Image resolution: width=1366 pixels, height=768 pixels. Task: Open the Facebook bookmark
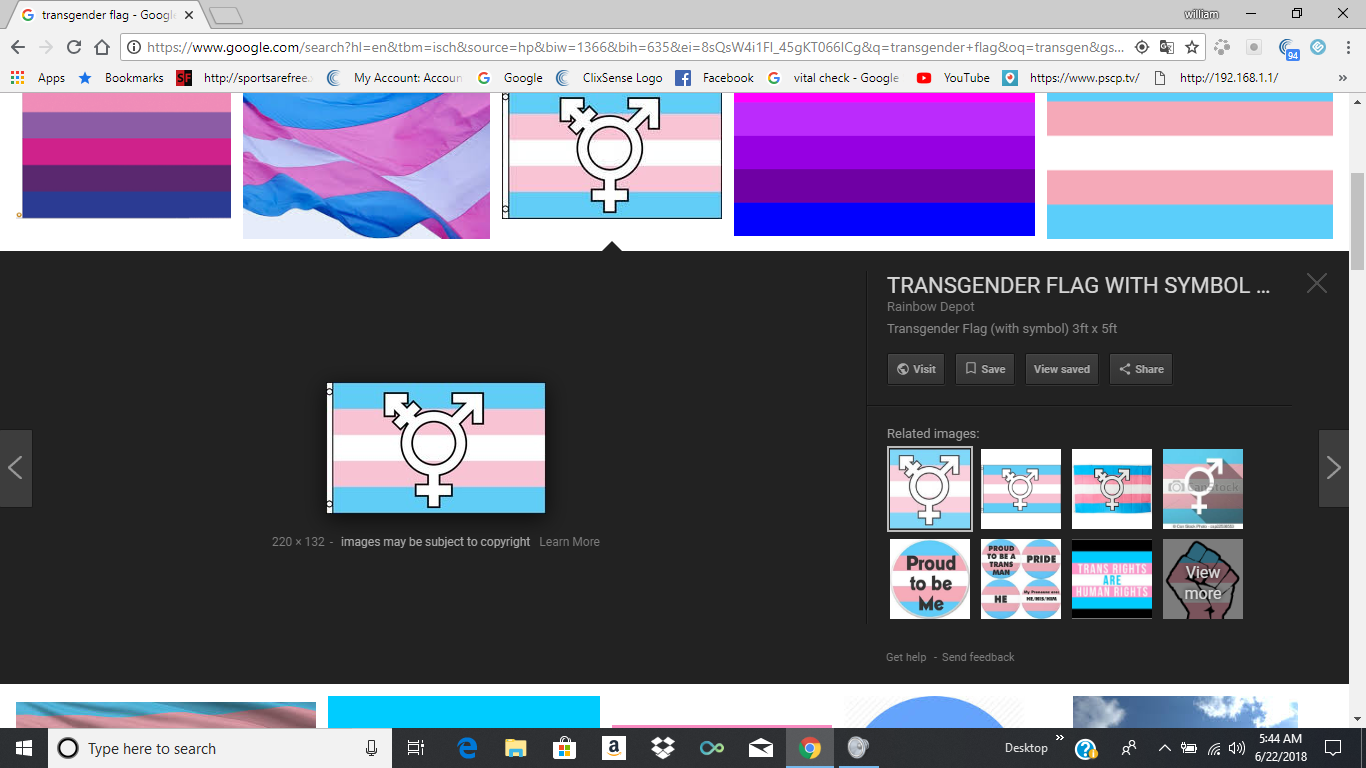coord(714,78)
